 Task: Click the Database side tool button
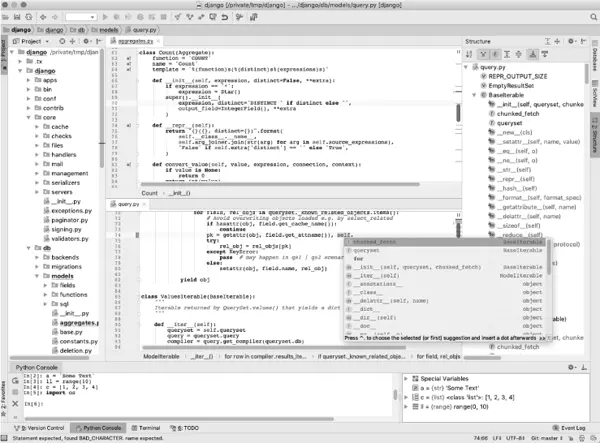click(x=595, y=57)
